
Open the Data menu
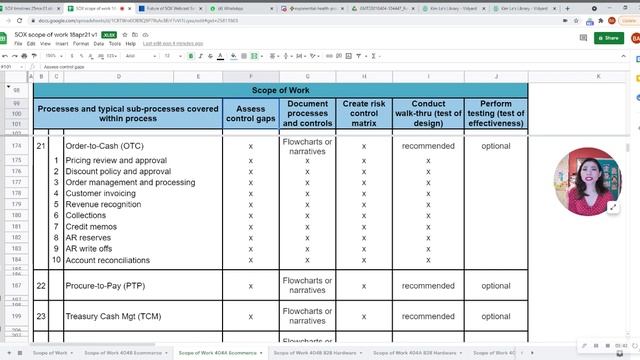pyautogui.click(x=99, y=44)
